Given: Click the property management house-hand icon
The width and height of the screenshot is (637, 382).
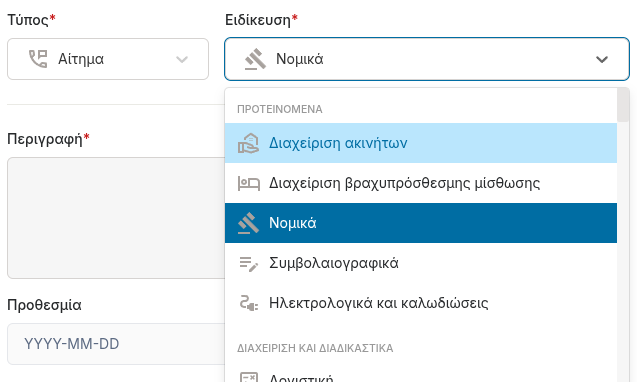Looking at the screenshot, I should pyautogui.click(x=248, y=143).
